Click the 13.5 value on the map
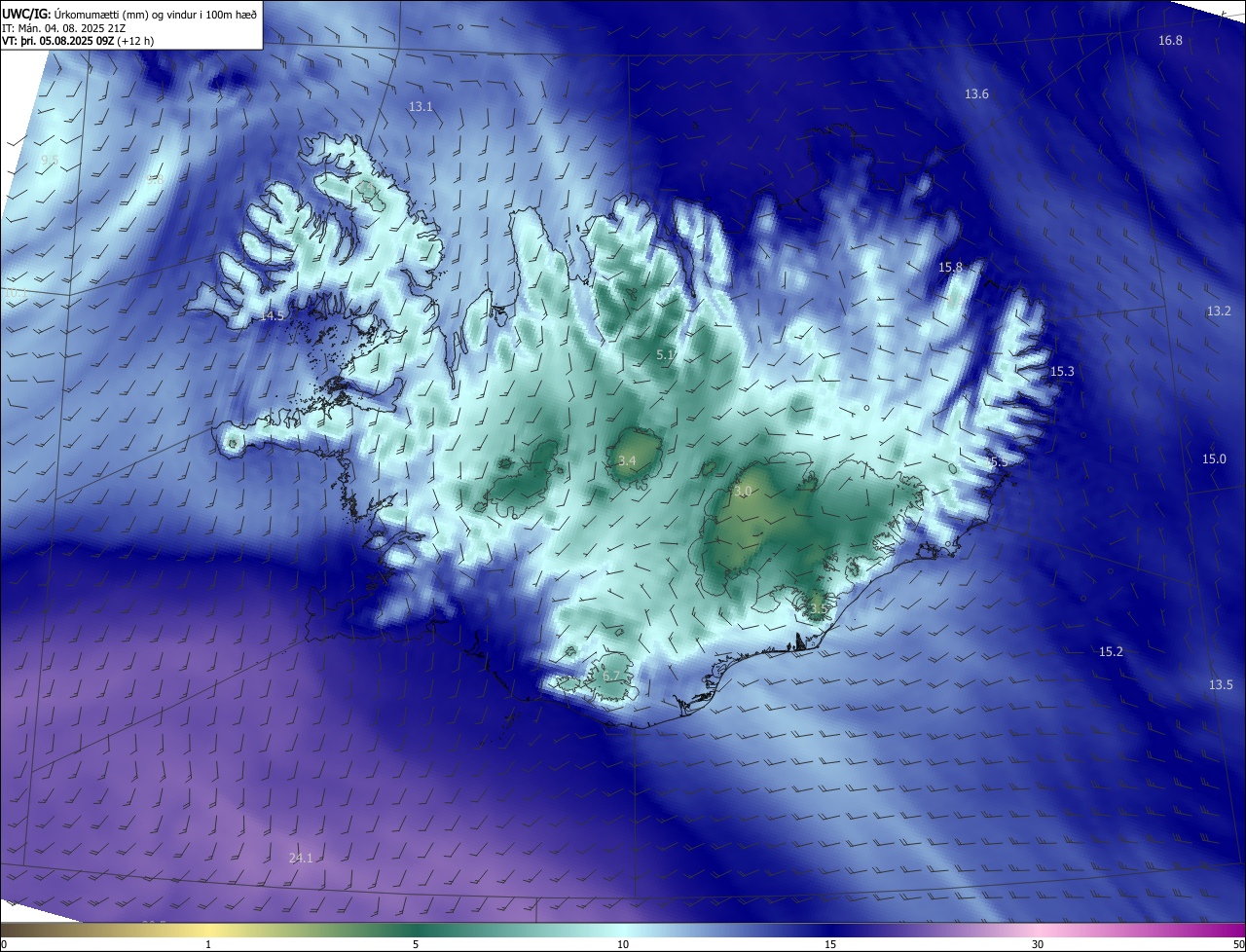 (1221, 685)
